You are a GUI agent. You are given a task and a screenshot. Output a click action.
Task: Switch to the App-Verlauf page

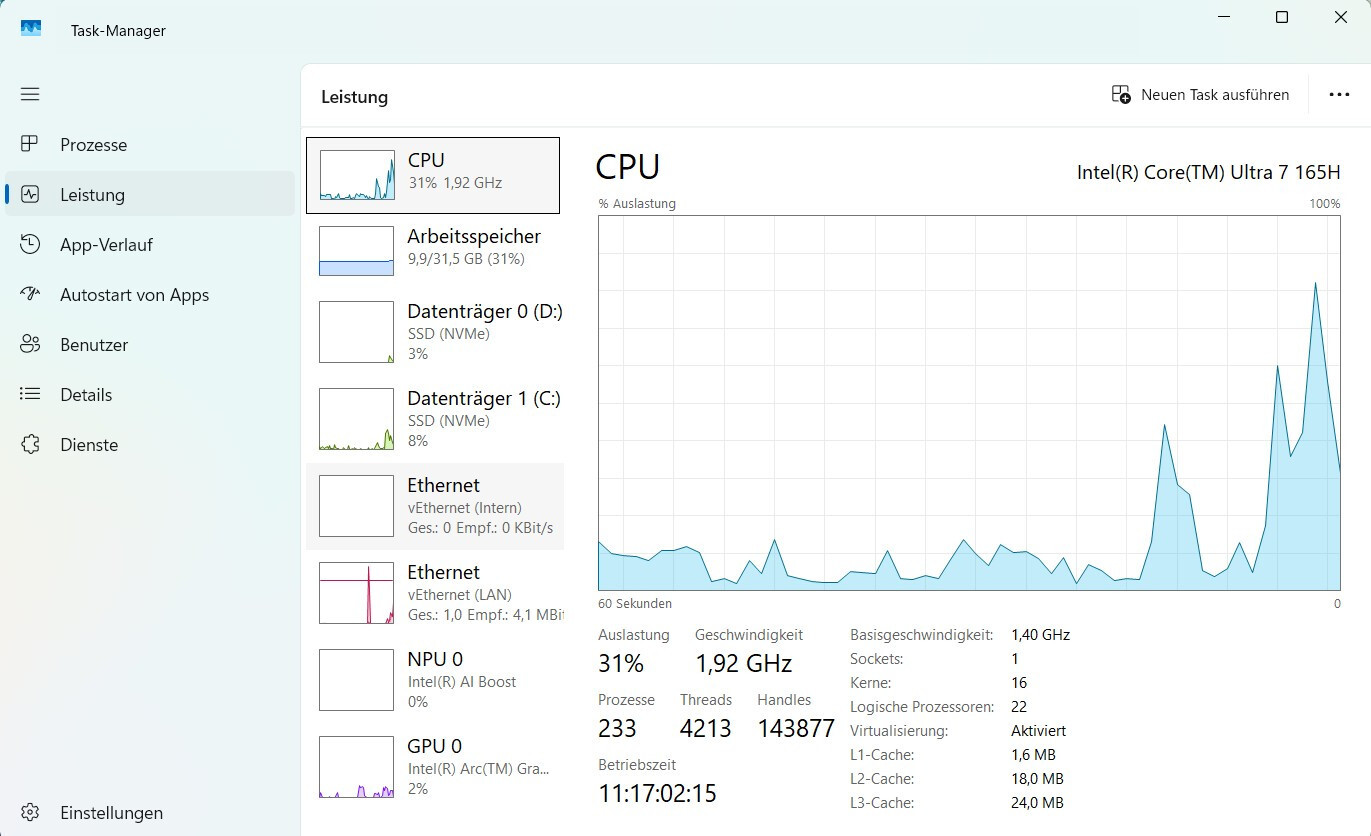point(150,244)
